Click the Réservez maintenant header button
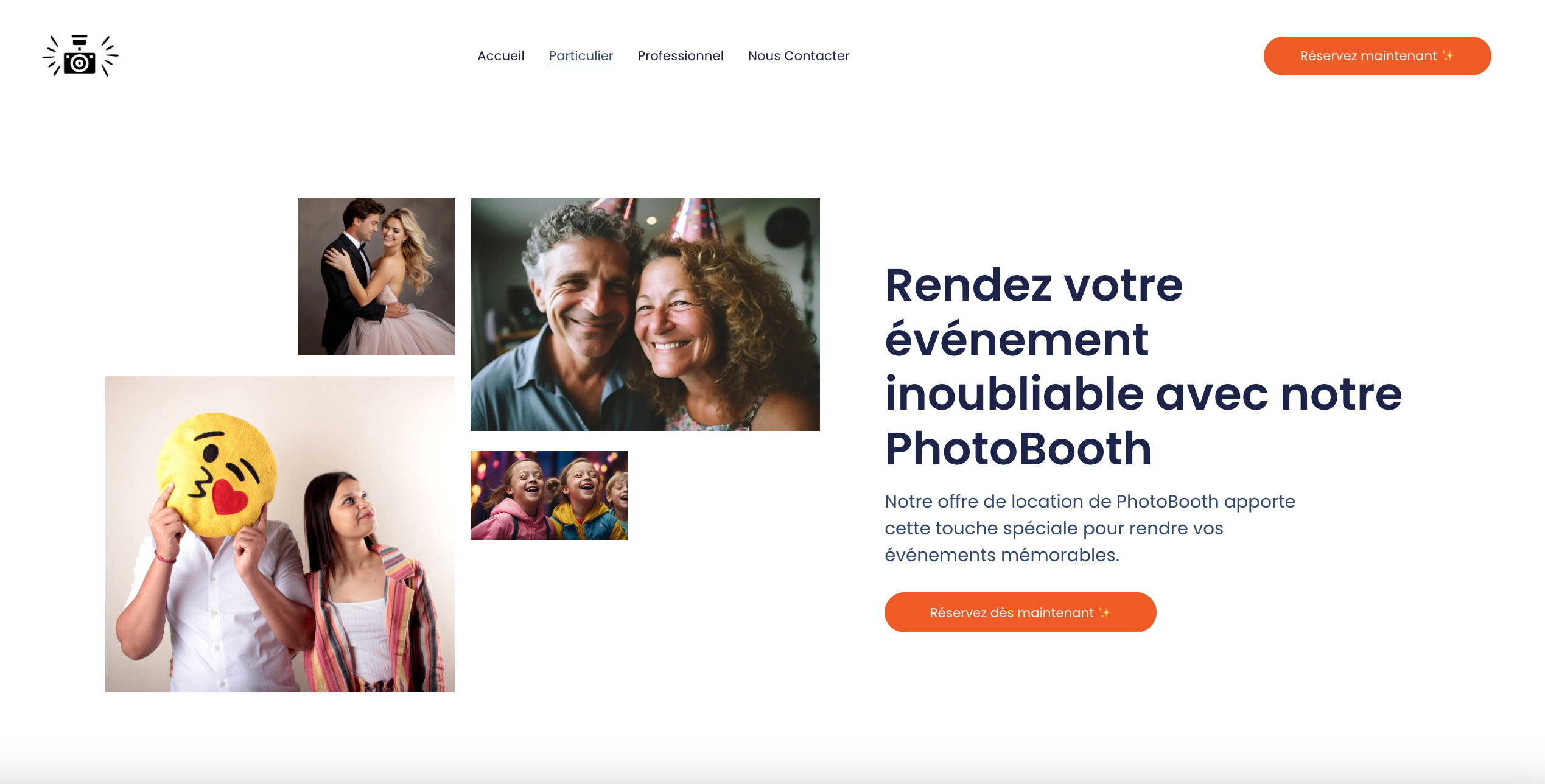The width and height of the screenshot is (1545, 784). coord(1377,56)
